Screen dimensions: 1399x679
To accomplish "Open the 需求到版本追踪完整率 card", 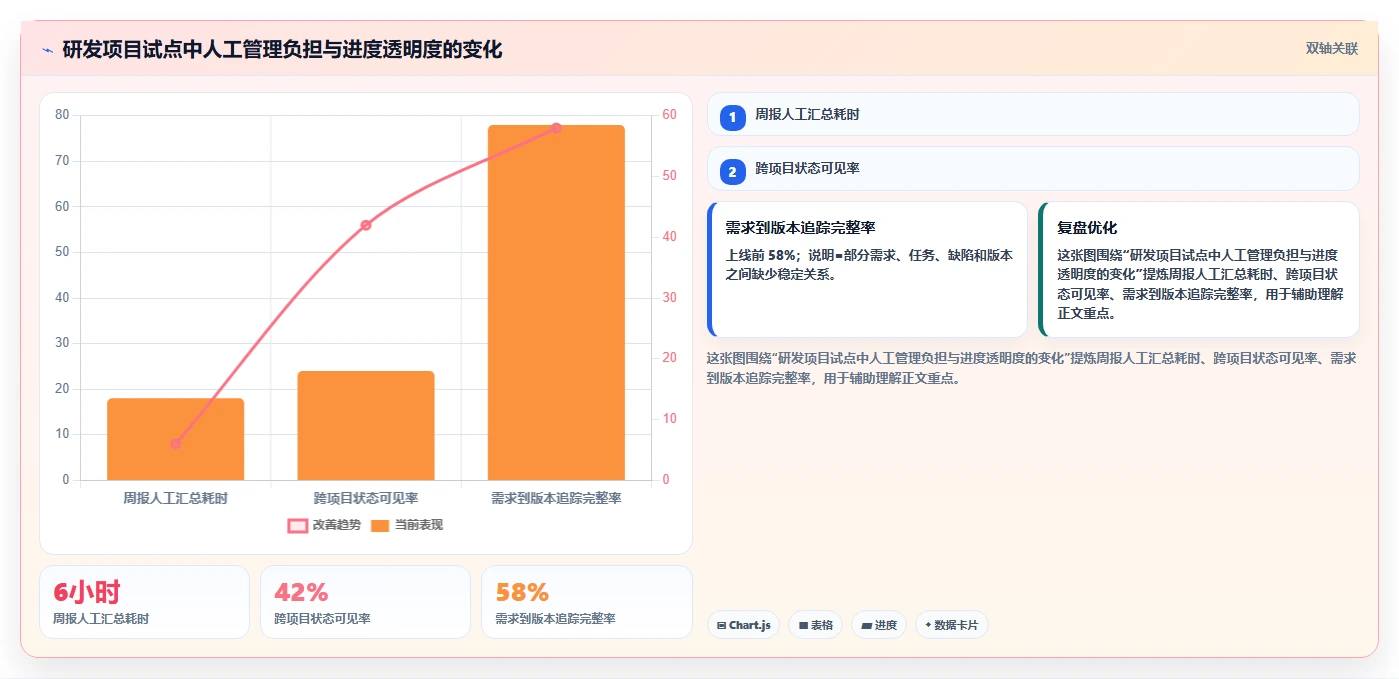I will (867, 270).
